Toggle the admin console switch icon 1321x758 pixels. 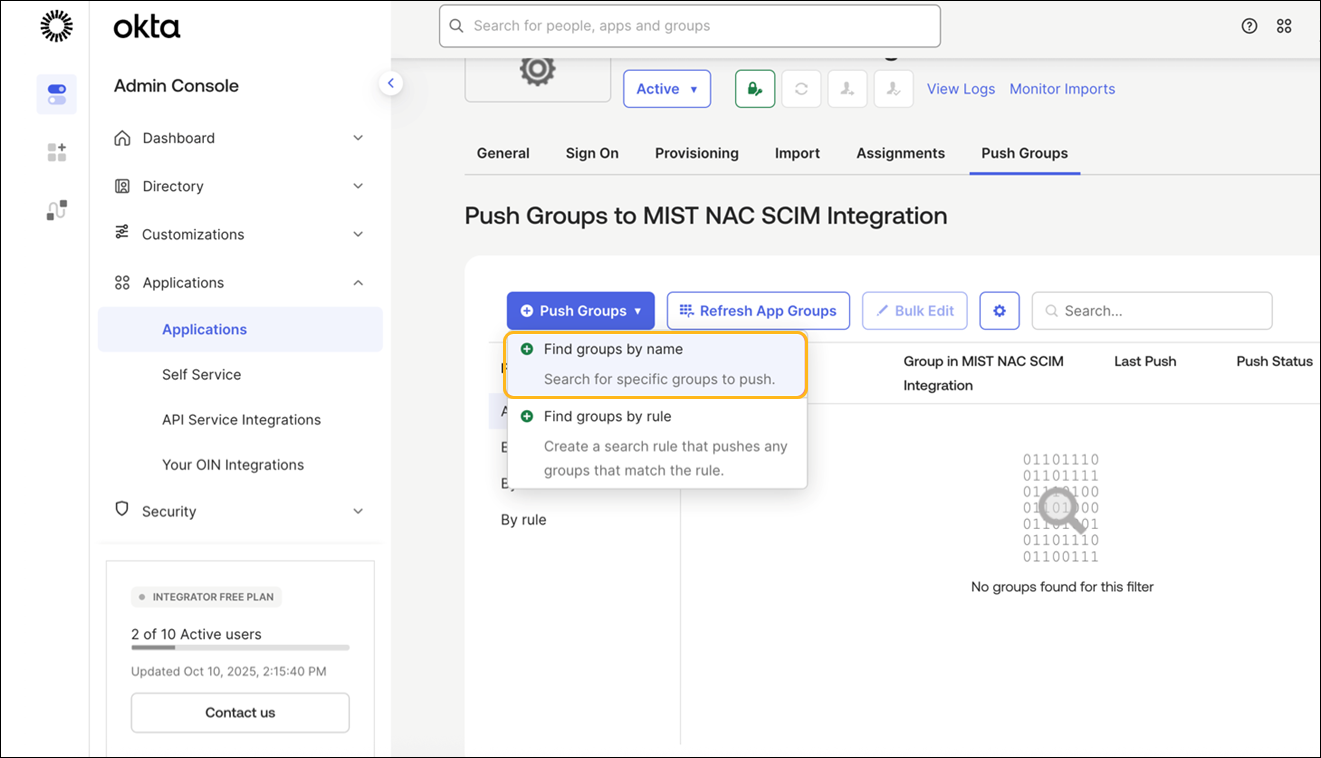click(57, 94)
